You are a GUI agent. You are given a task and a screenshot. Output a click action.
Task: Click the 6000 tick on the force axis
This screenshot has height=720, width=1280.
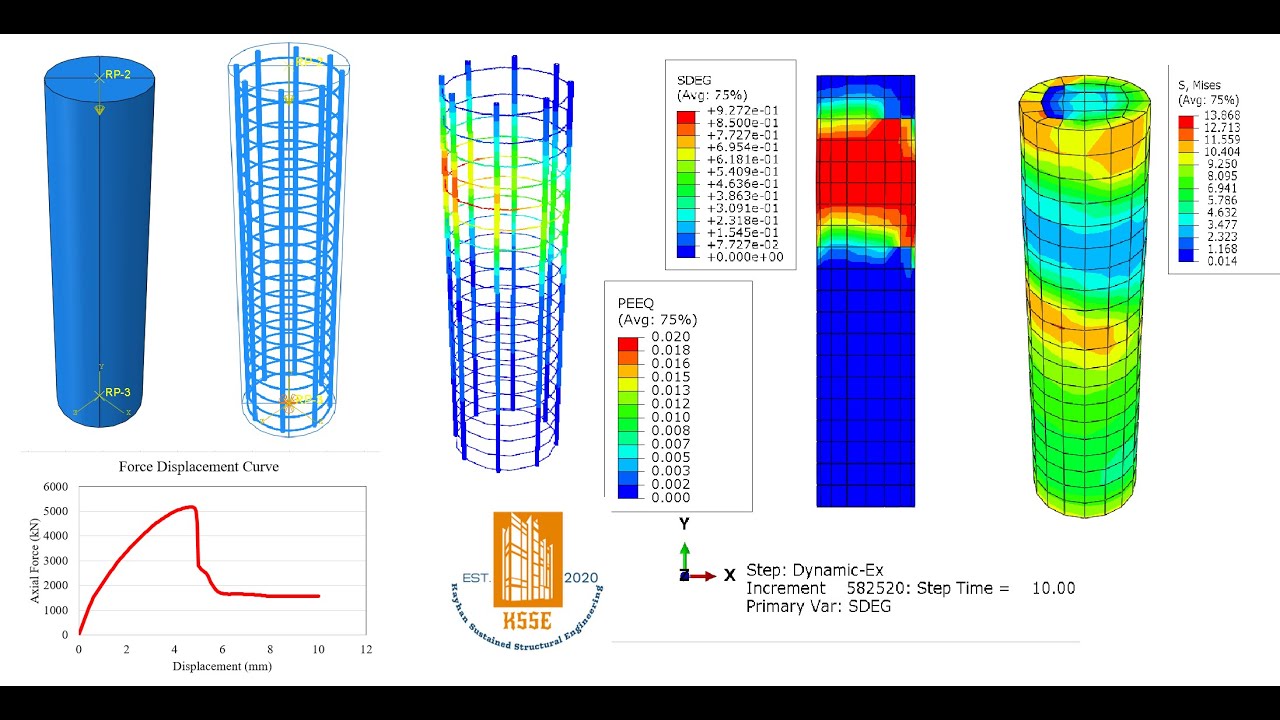pos(56,487)
